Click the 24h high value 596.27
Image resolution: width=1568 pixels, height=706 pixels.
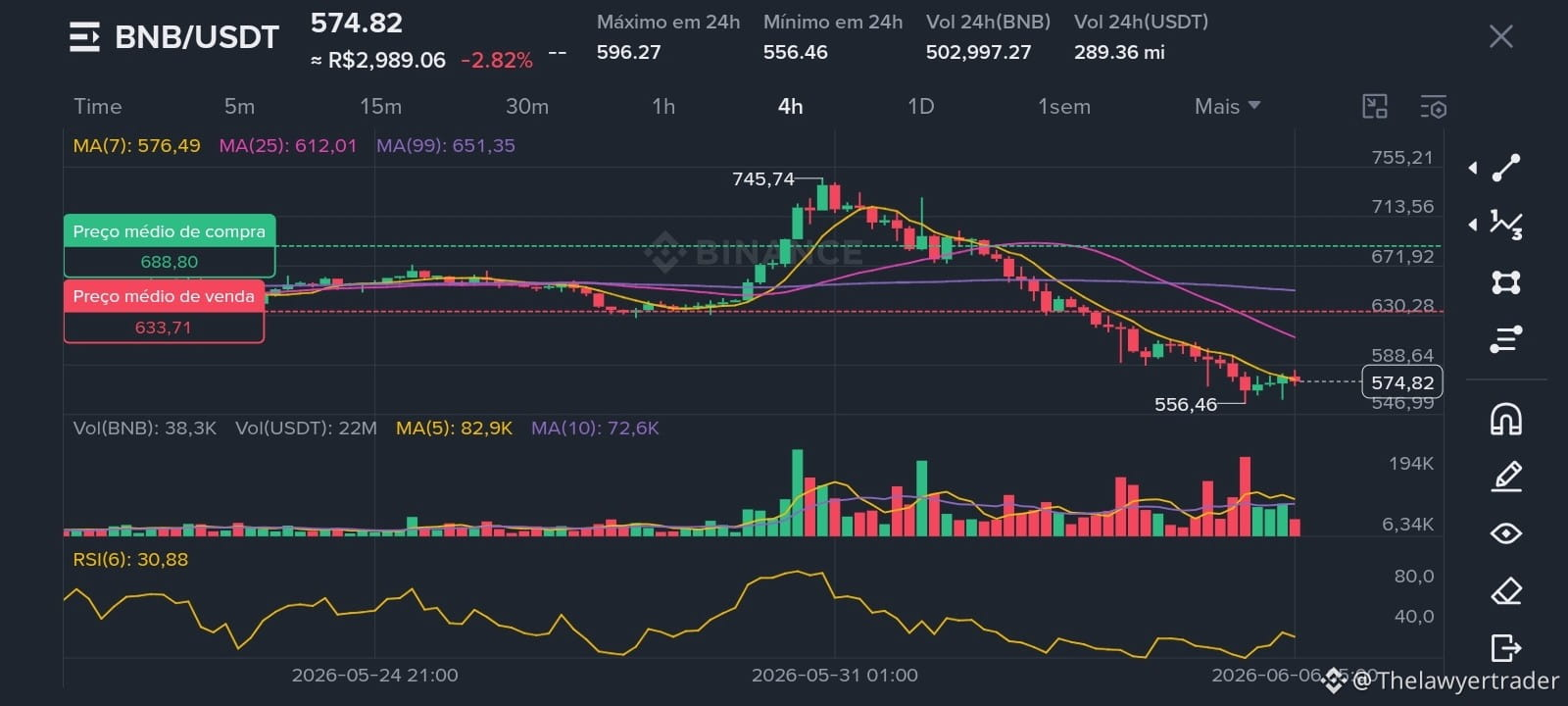(x=629, y=53)
